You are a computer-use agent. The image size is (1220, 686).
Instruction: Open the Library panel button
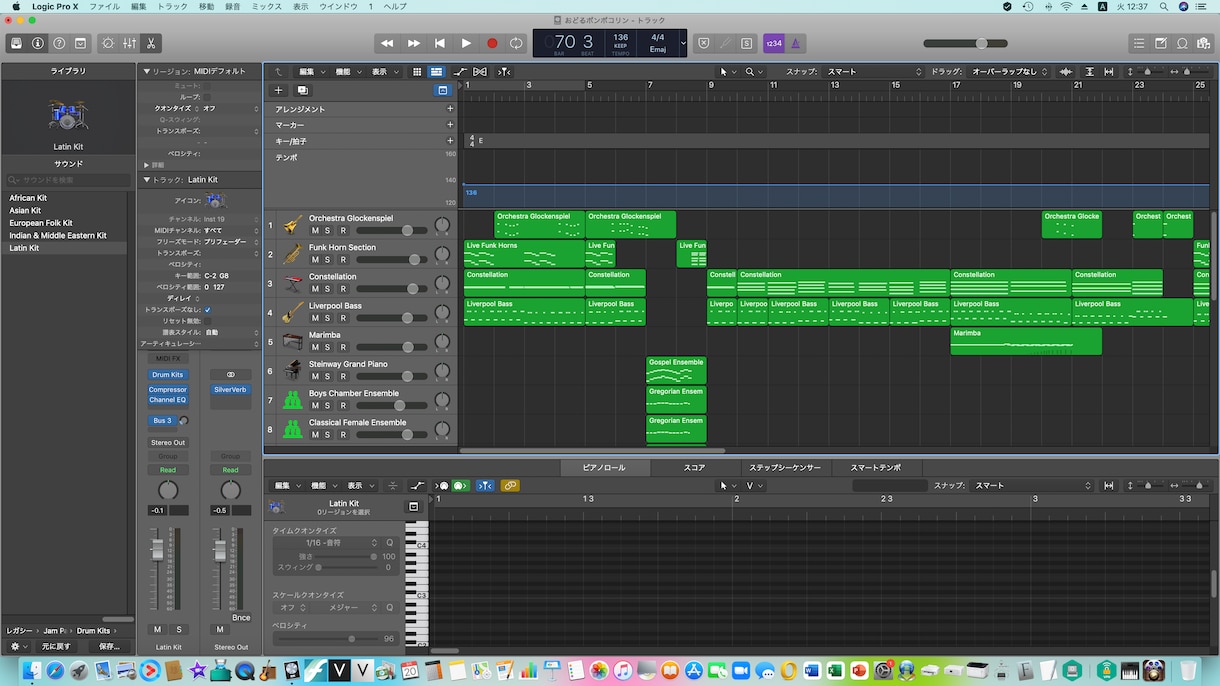point(16,43)
